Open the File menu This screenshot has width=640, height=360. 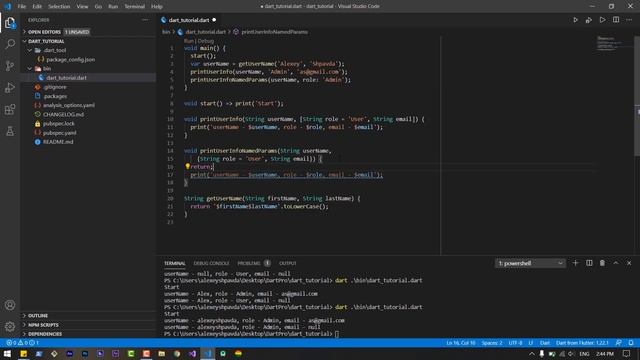click(x=22, y=7)
